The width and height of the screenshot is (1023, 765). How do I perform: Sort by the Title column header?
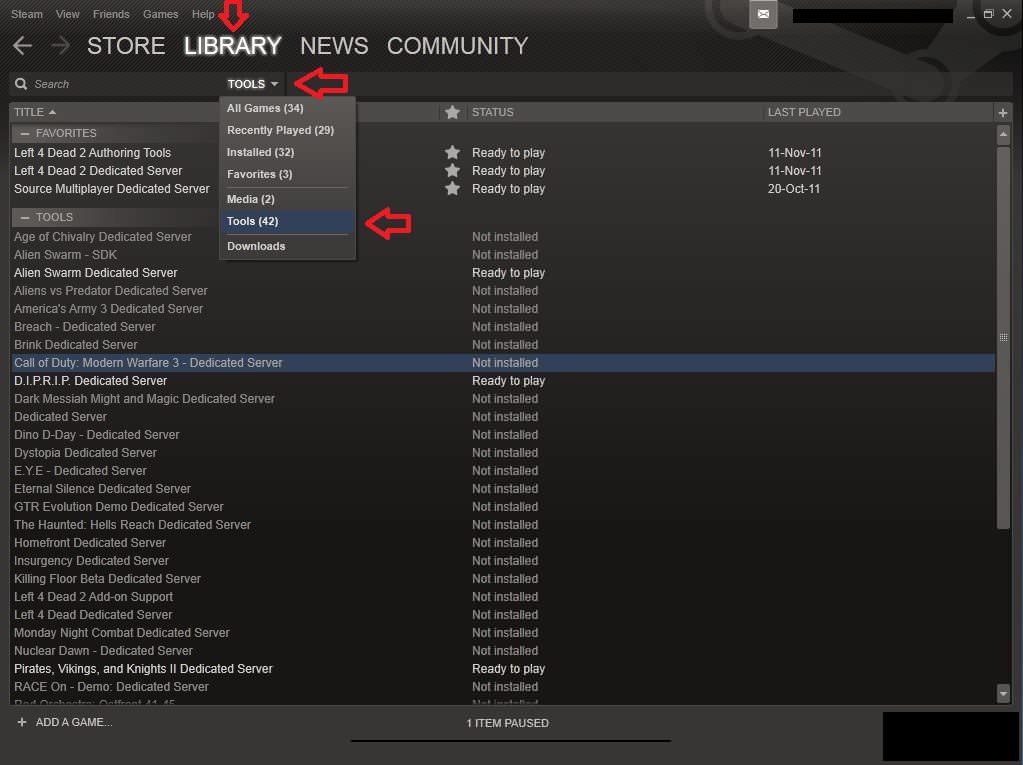[x=35, y=112]
